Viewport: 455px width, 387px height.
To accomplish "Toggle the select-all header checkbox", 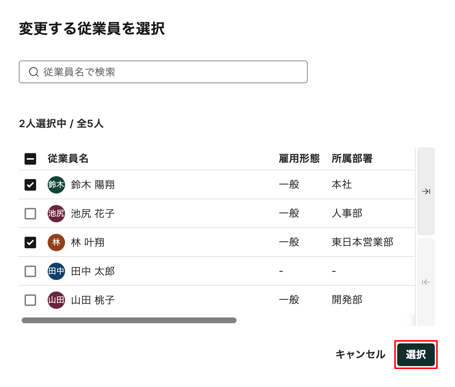I will (x=30, y=159).
